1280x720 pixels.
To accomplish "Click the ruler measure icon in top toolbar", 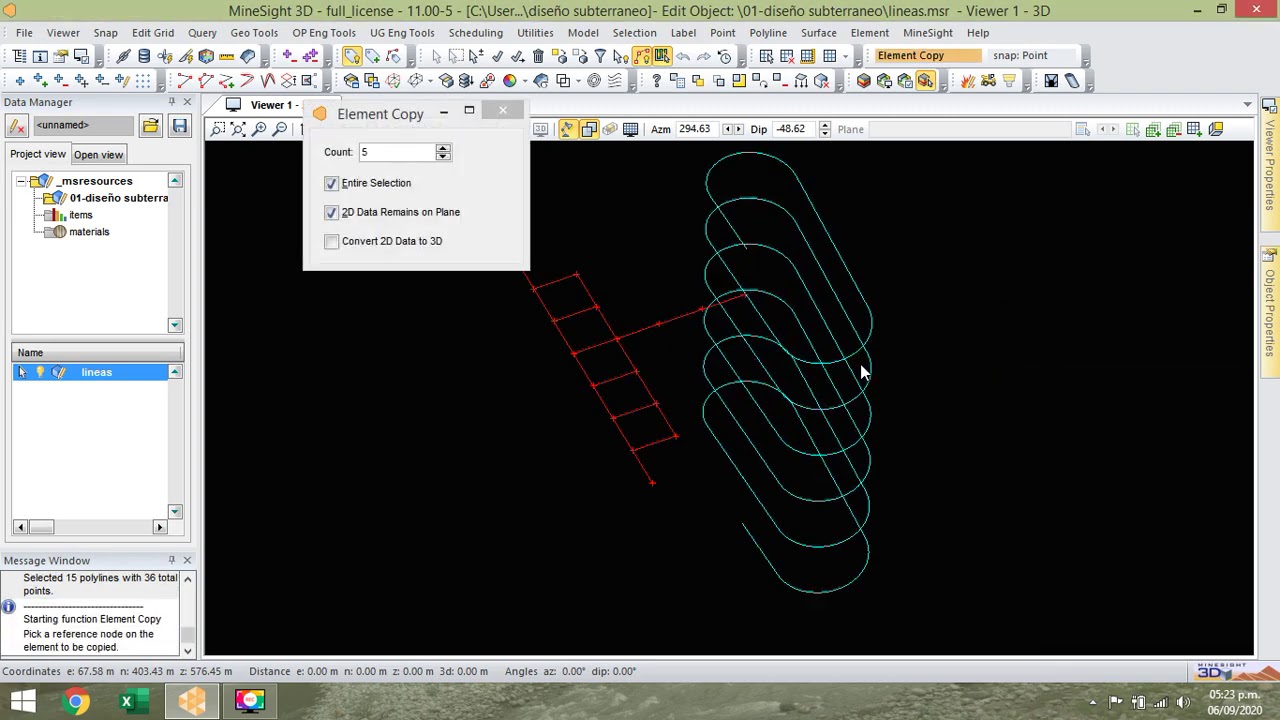I will (x=226, y=55).
